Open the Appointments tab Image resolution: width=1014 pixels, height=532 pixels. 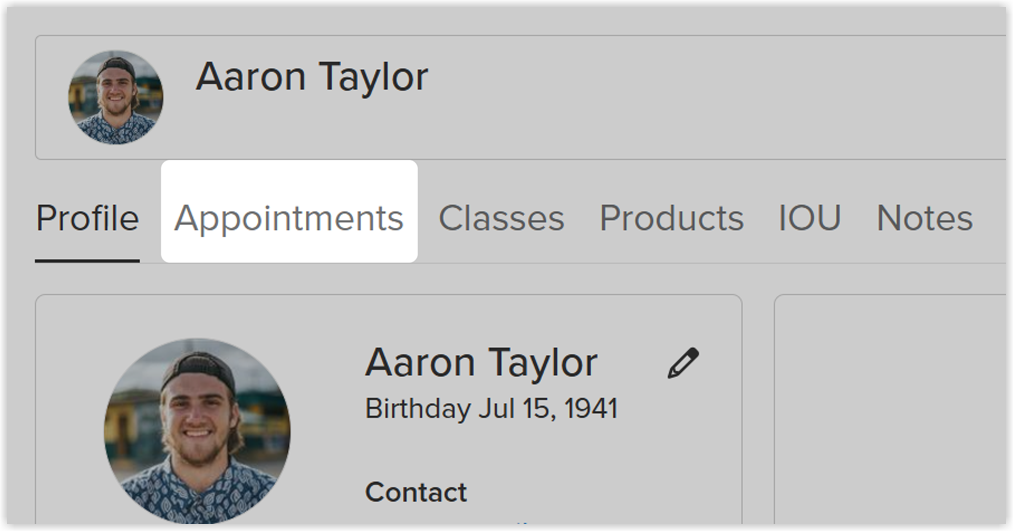tap(289, 218)
